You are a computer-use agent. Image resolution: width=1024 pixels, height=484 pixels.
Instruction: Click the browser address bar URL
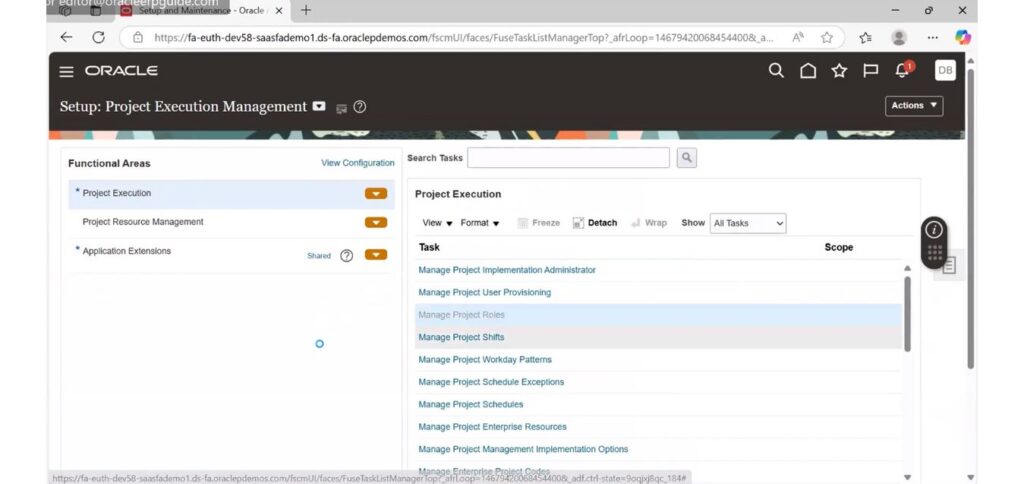(463, 37)
